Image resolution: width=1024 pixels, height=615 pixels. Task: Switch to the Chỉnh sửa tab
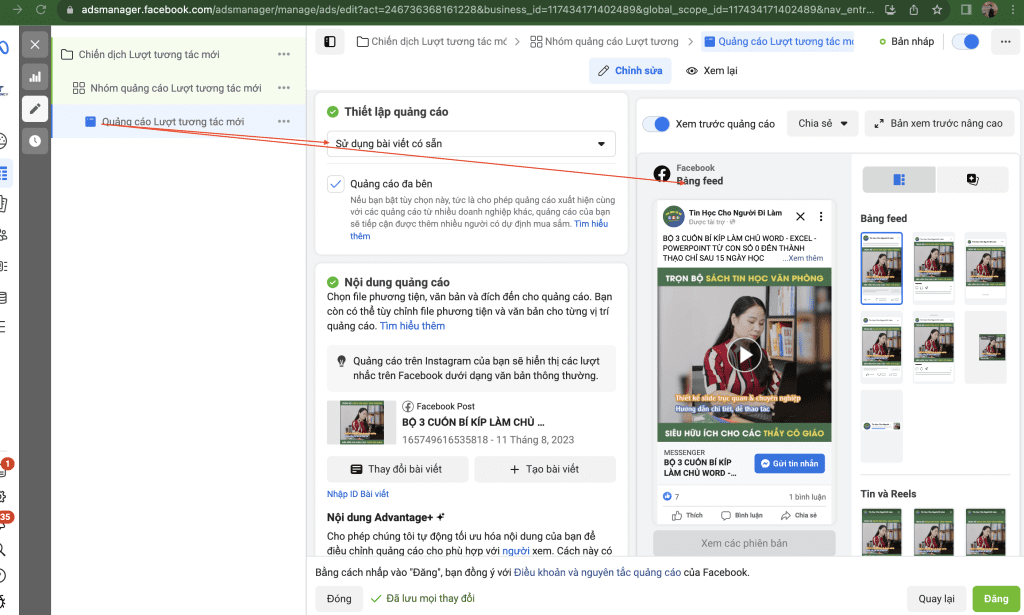pyautogui.click(x=631, y=71)
